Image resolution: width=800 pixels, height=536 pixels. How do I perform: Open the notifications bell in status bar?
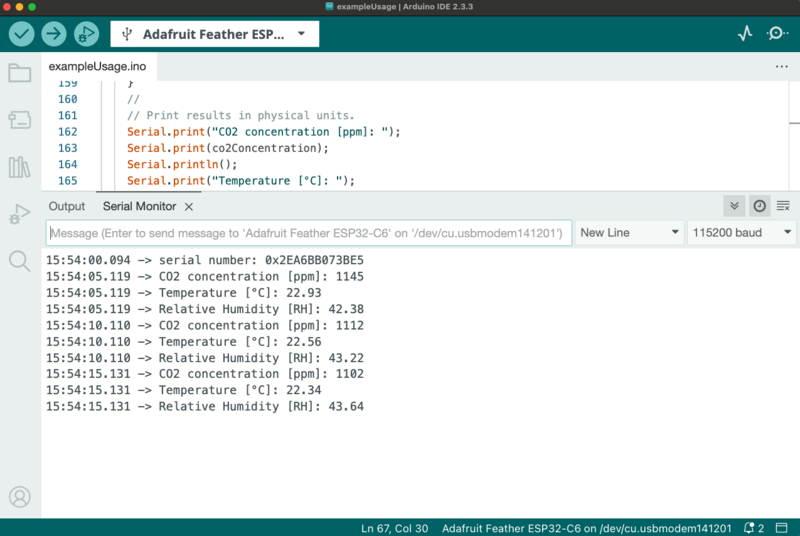click(753, 528)
